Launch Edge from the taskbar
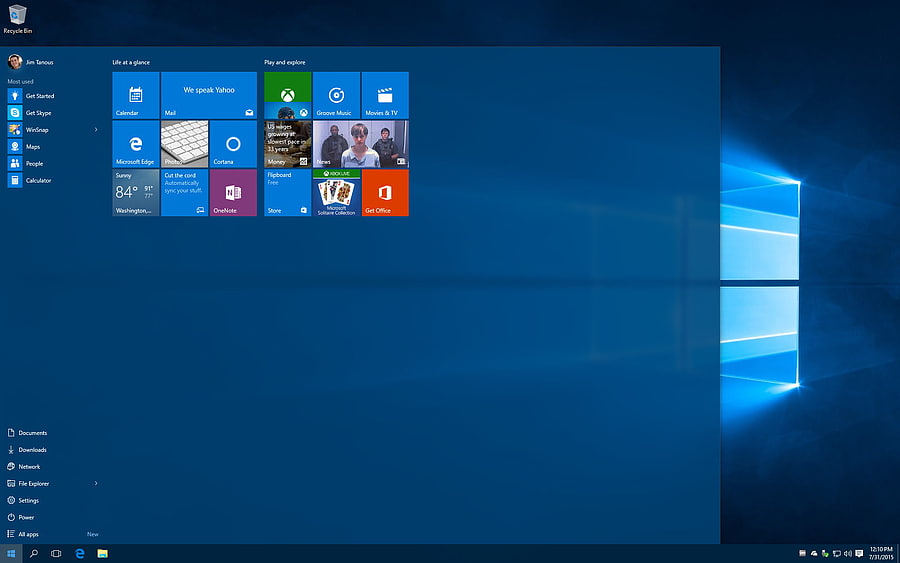 [80, 554]
